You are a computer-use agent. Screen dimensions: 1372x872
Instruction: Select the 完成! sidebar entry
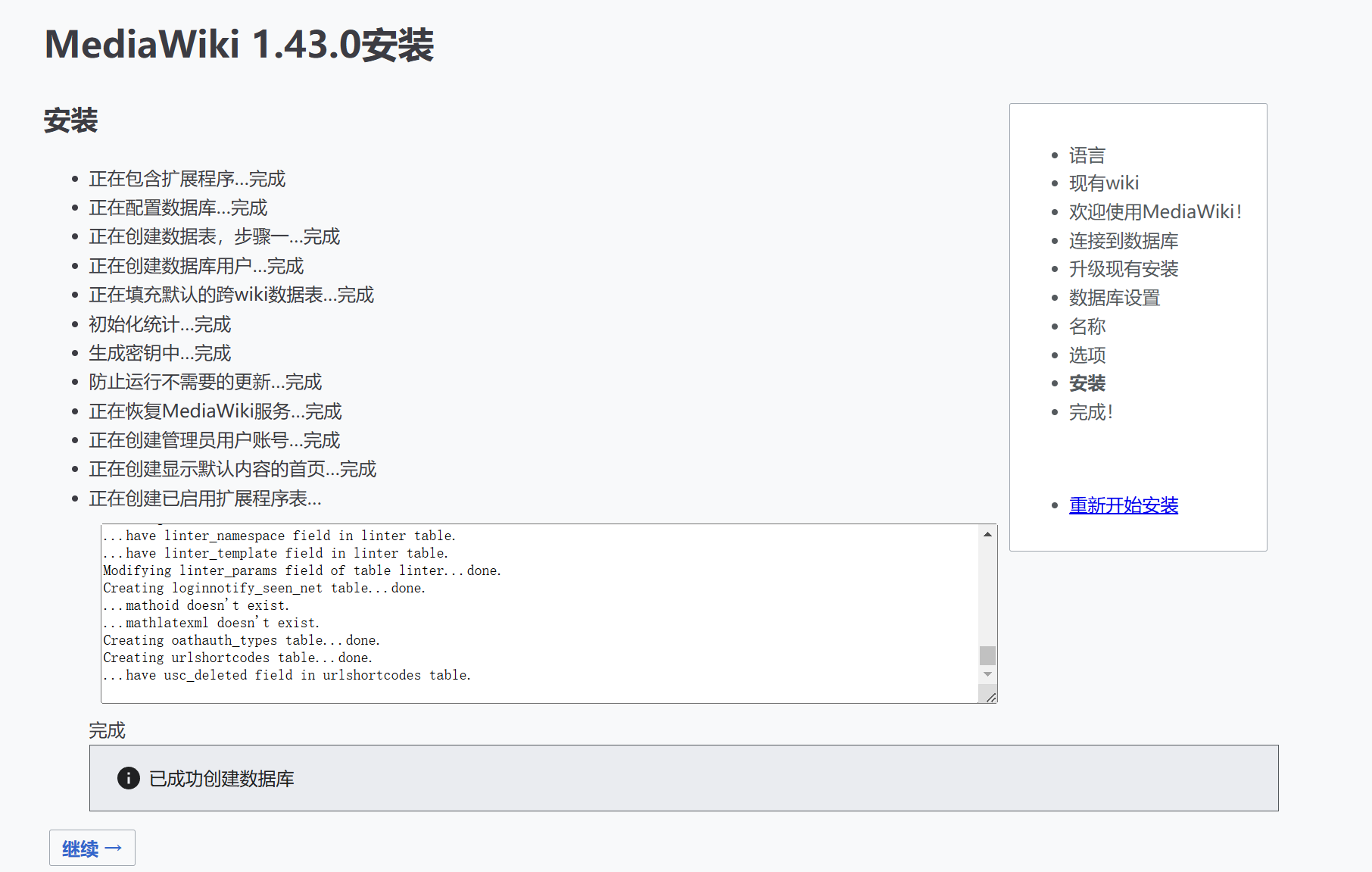click(x=1090, y=412)
